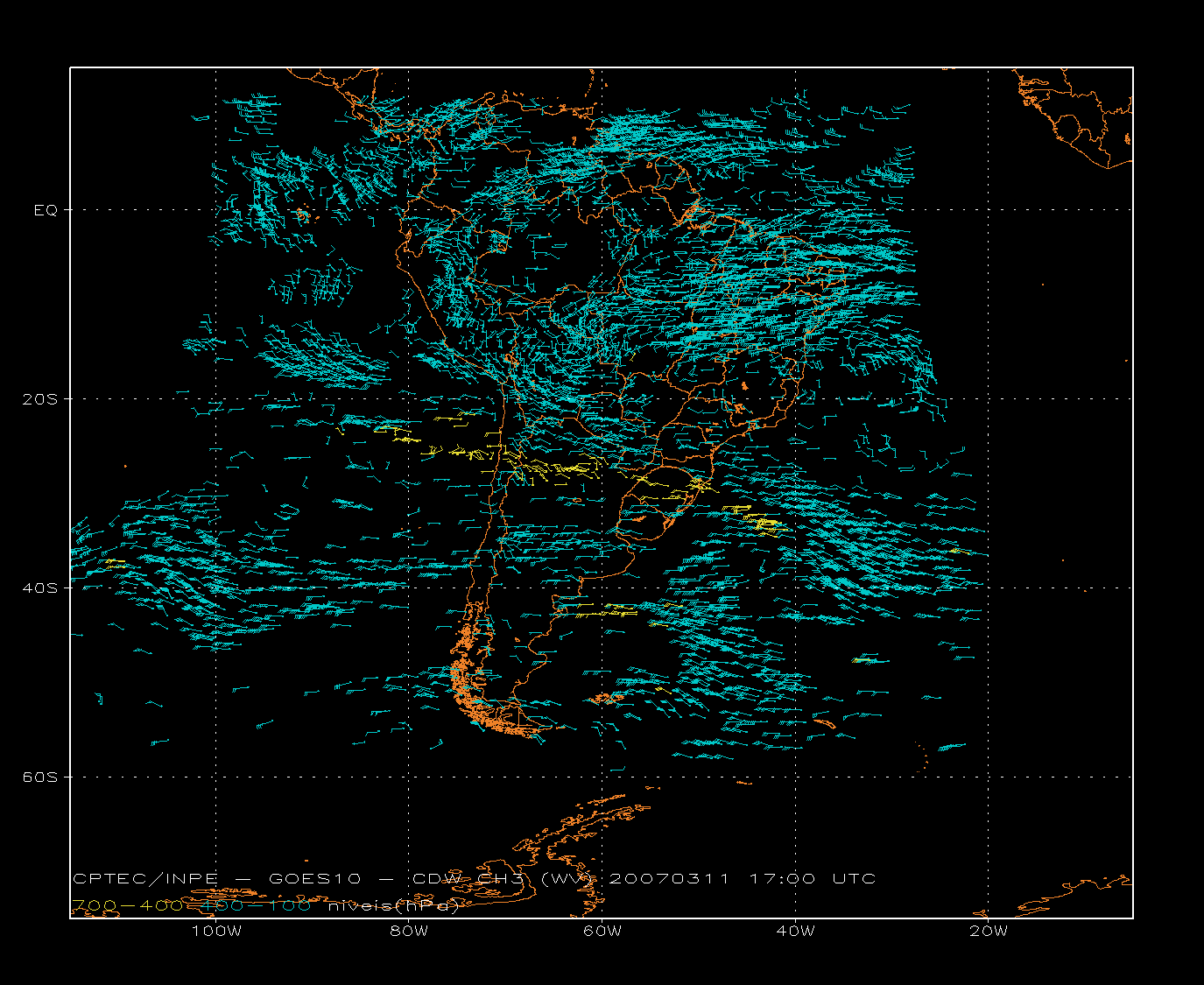Viewport: 1204px width, 985px height.
Task: Click the '80W' longitude label
Action: point(409,931)
